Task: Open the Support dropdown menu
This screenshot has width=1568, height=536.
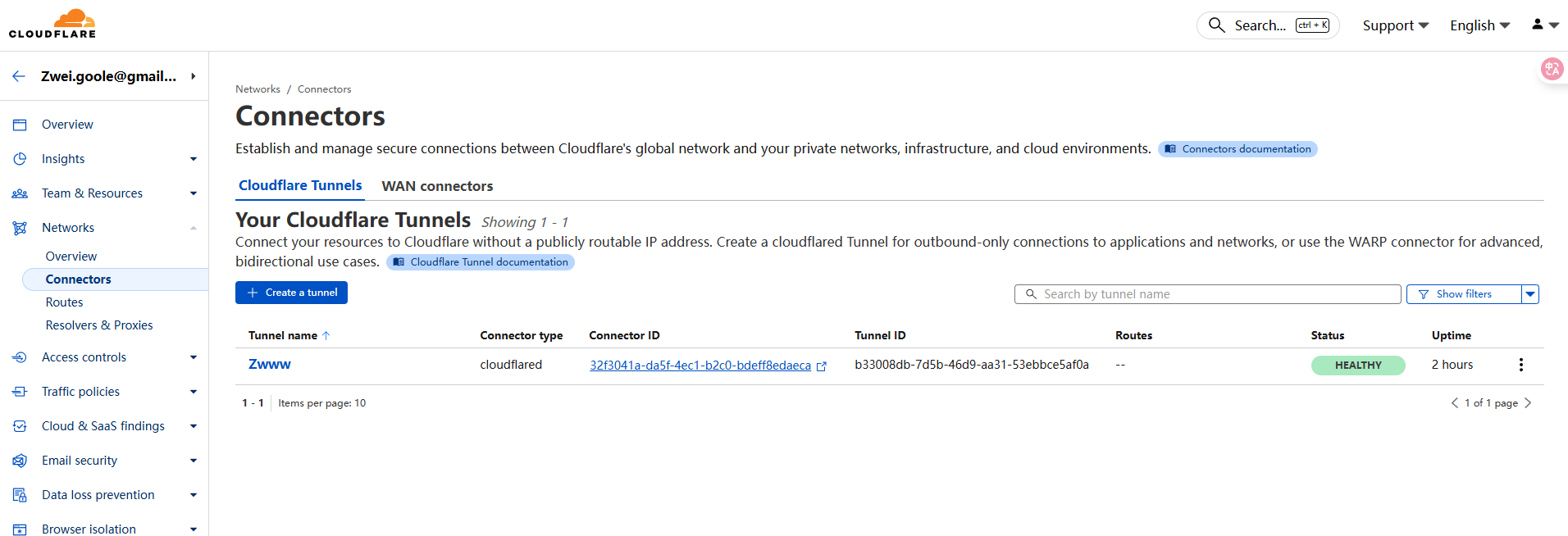Action: pos(1396,25)
